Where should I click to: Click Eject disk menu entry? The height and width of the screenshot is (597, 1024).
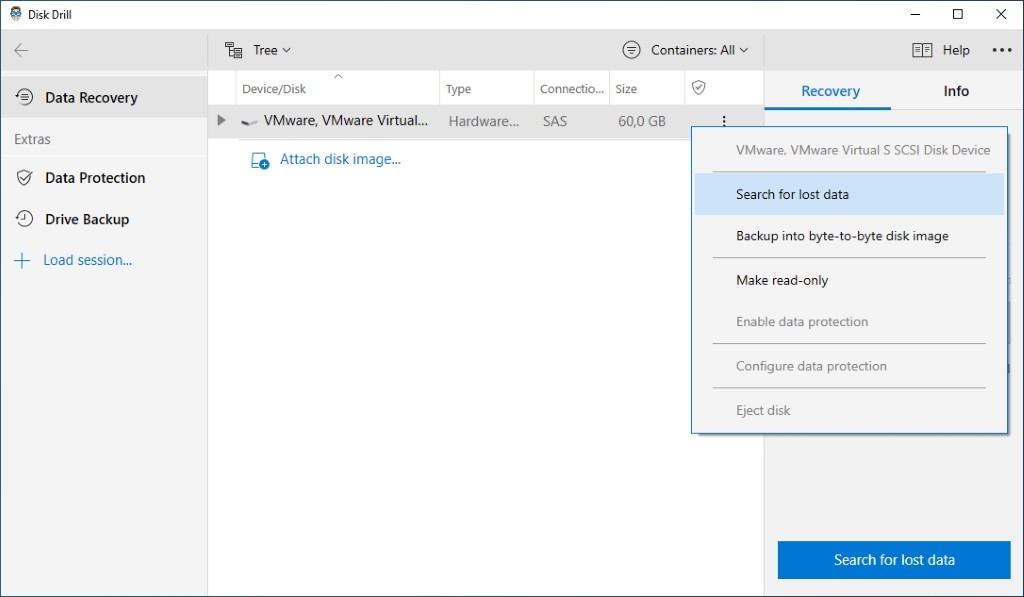tap(849, 410)
